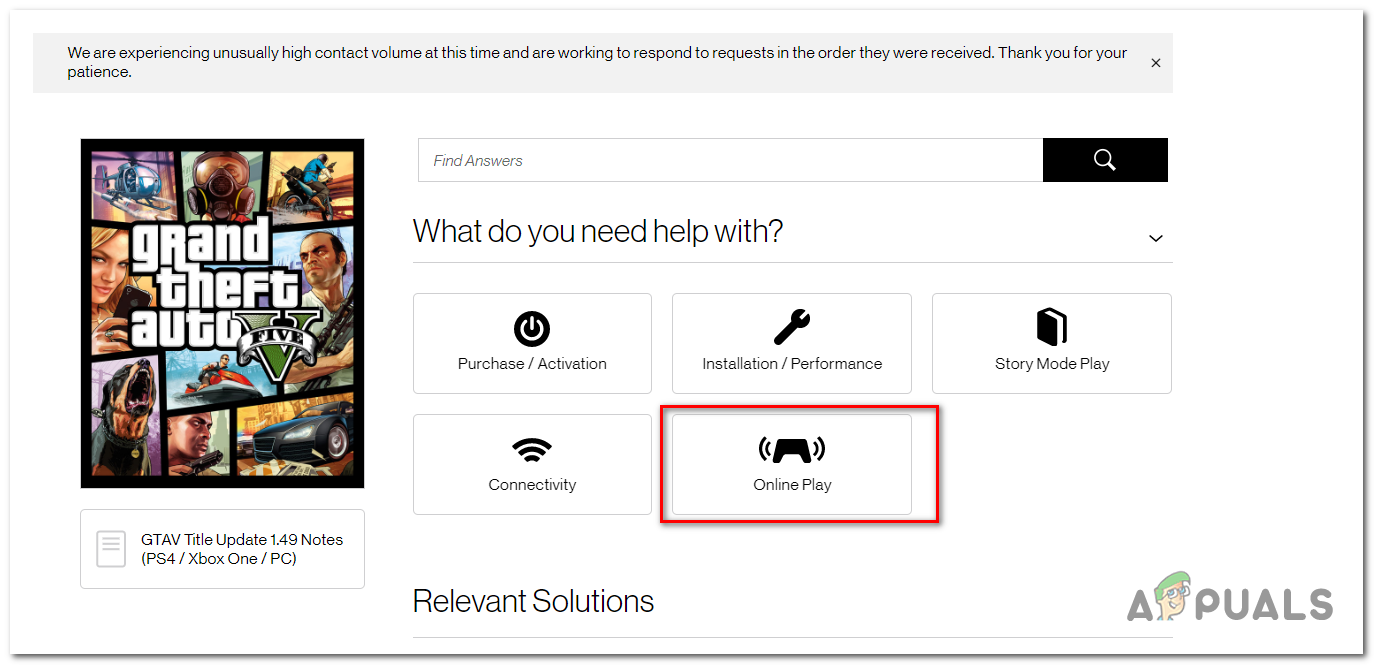The width and height of the screenshot is (1374, 665).
Task: Open the Grand Theft Auto V cover art
Action: tap(222, 313)
